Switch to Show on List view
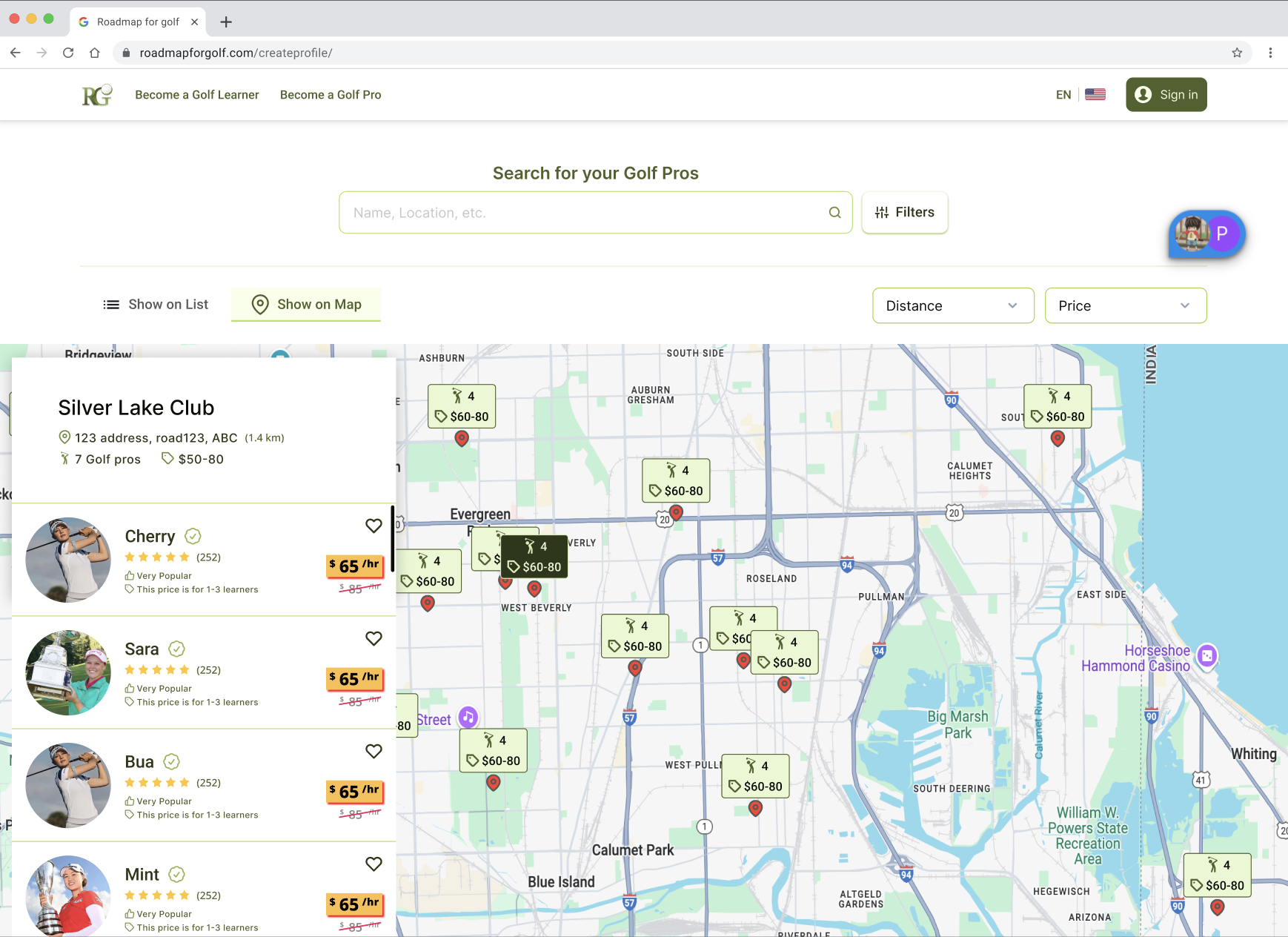This screenshot has height=937, width=1288. pyautogui.click(x=156, y=305)
